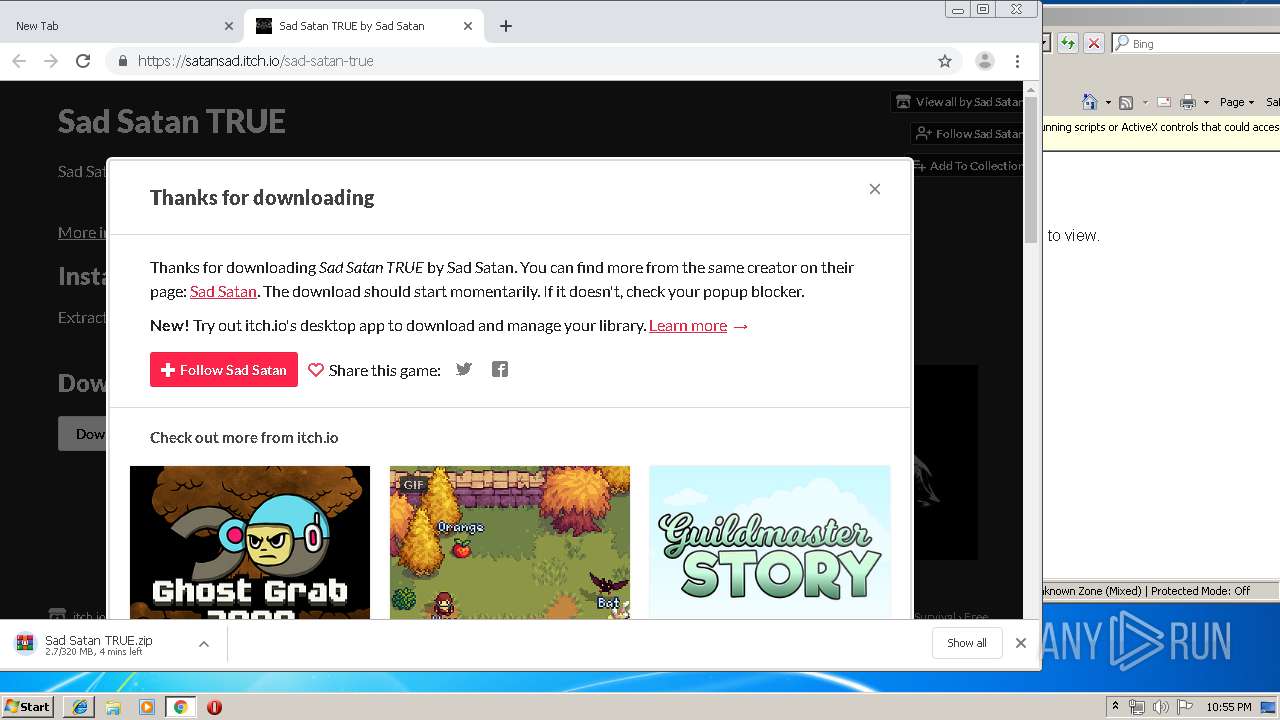
Task: Close the New Tab tab
Action: tap(228, 26)
